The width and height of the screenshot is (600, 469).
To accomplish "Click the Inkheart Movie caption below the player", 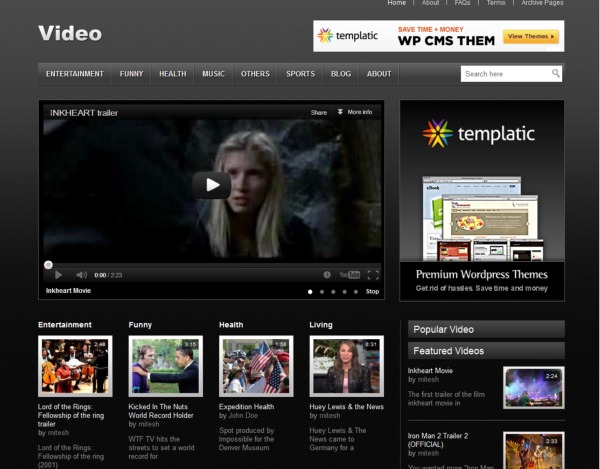I will [x=68, y=291].
